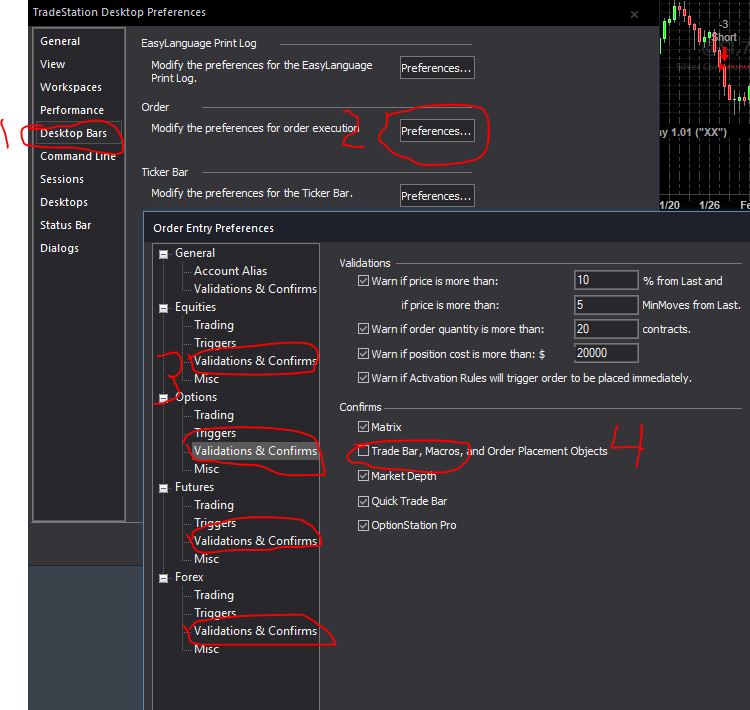Screen dimensions: 750x710
Task: Select Misc under Equities
Action: coord(206,379)
